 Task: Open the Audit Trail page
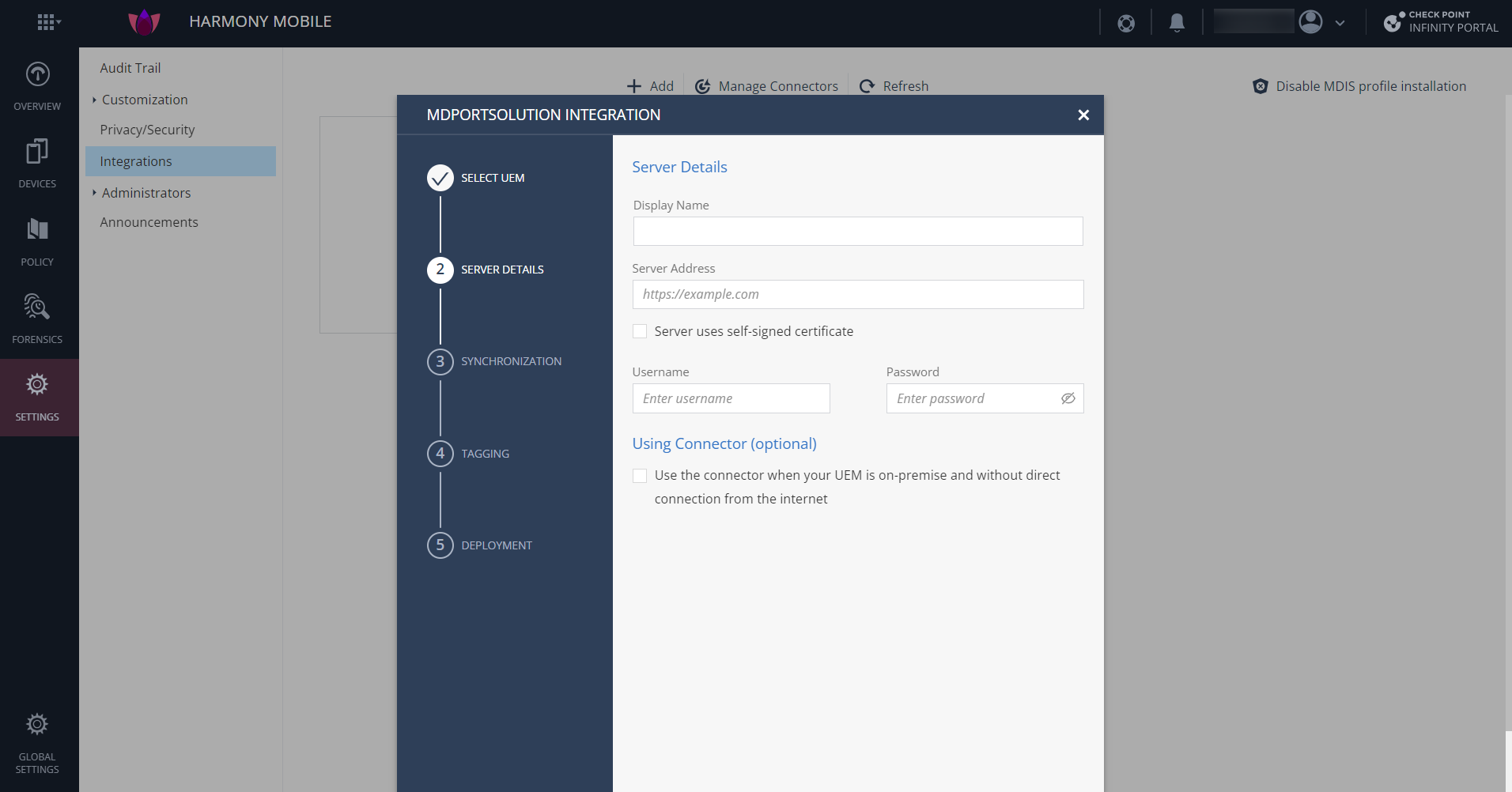130,68
